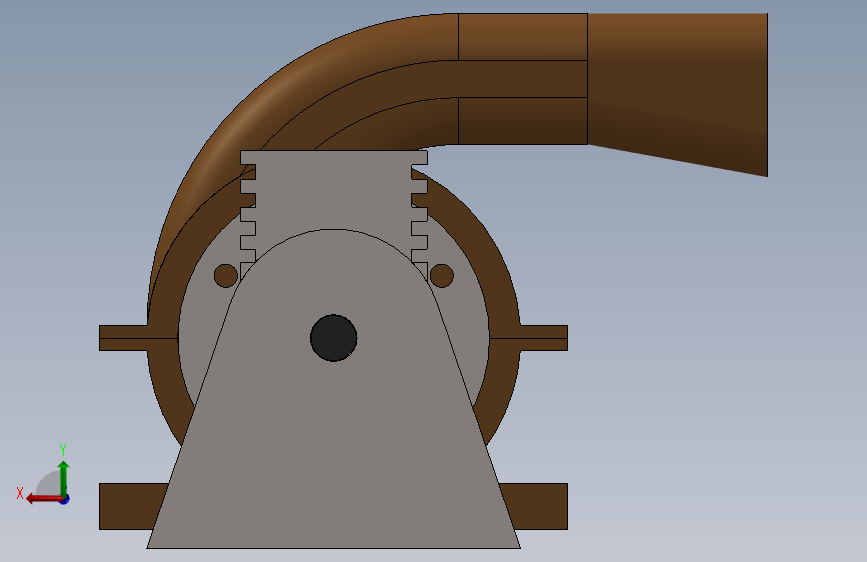Select the lower right brown base block
Screen dimensions: 867x562
coord(536,506)
